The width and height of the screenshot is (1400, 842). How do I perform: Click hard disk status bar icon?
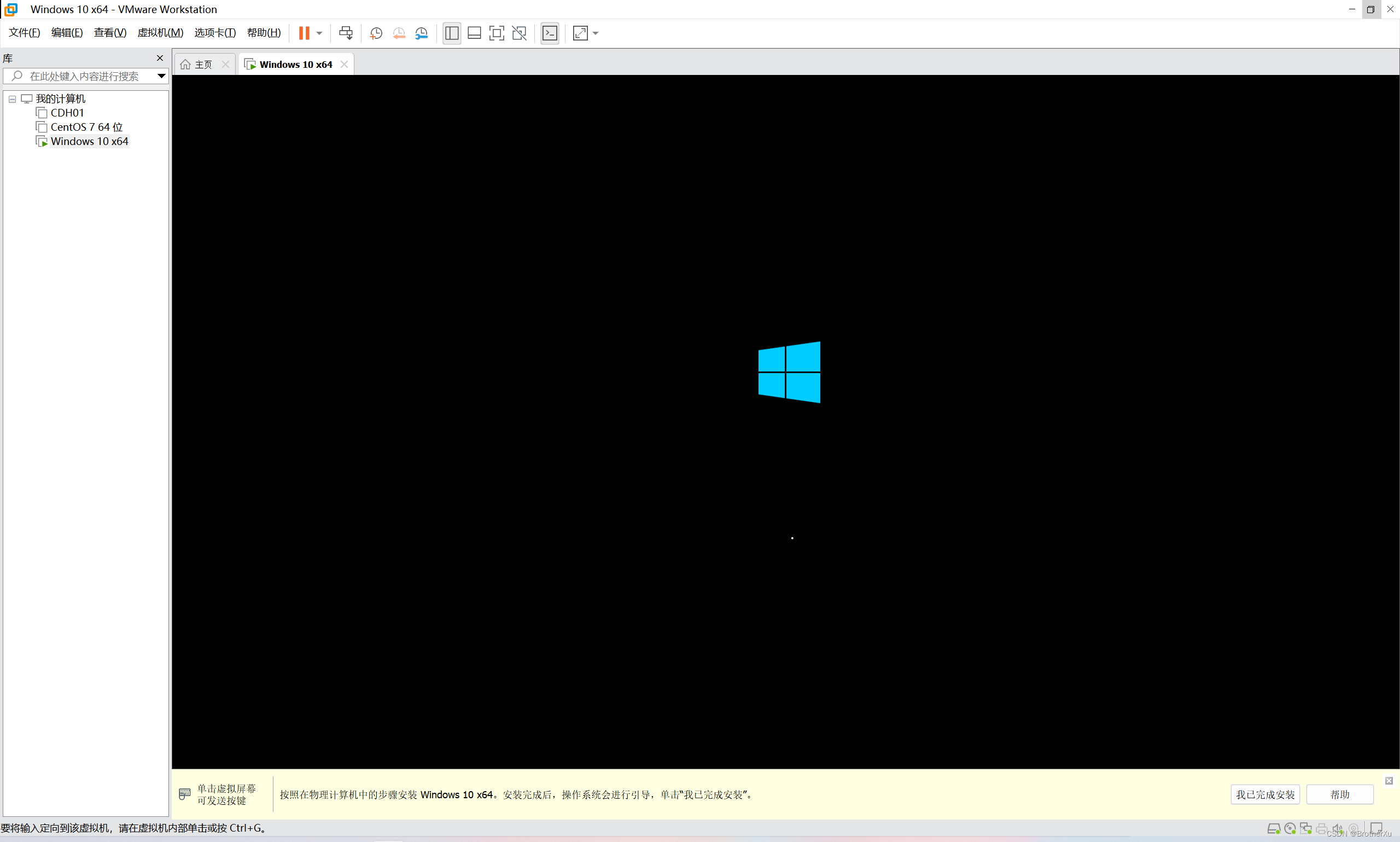pos(1273,828)
